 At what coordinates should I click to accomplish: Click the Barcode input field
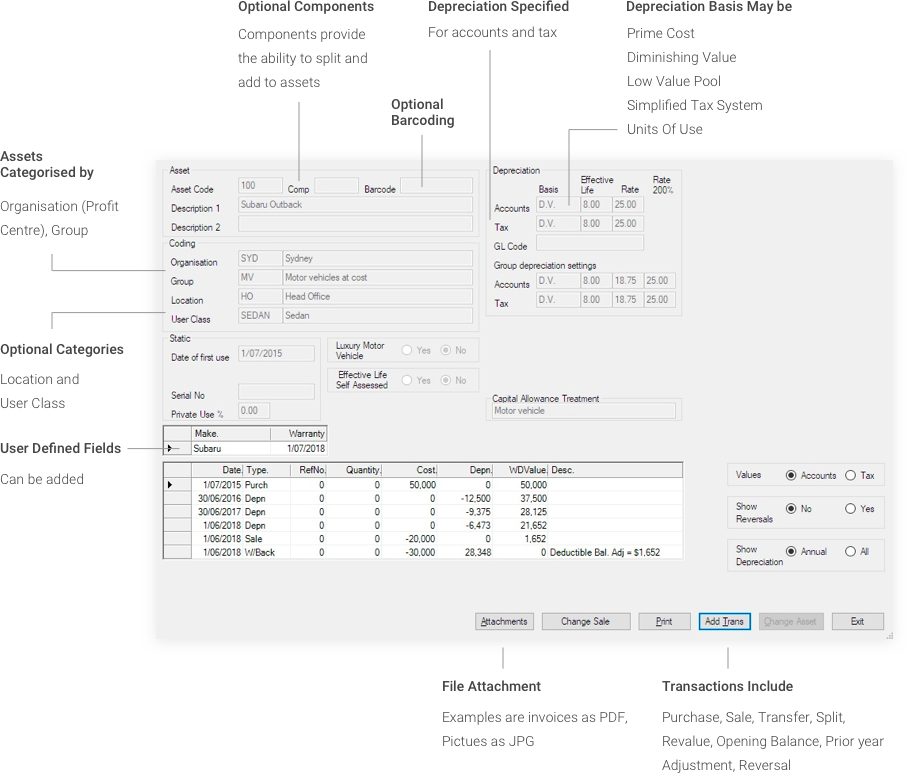tap(436, 185)
